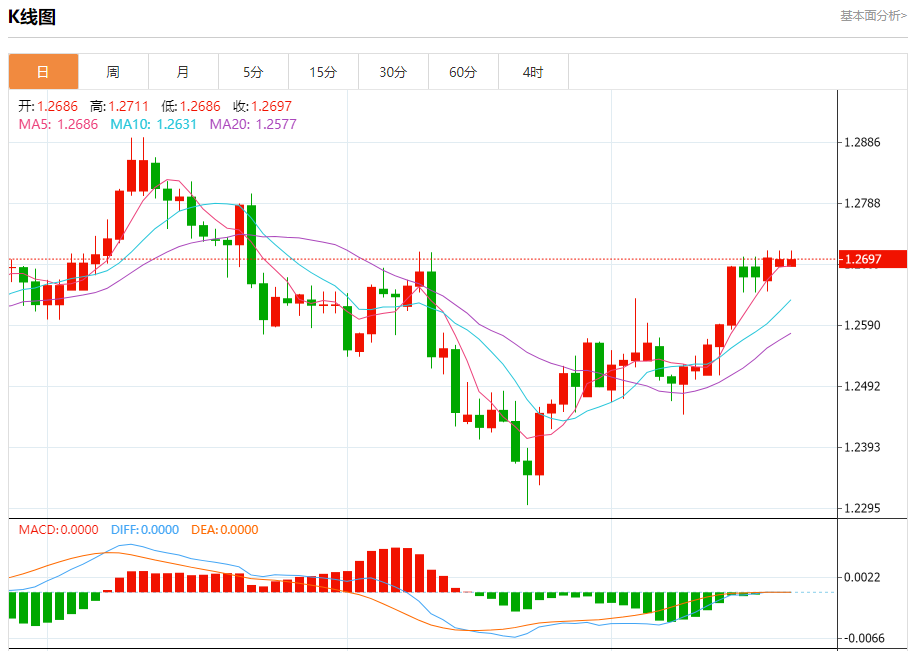Click the MA10 indicator label

(154, 124)
